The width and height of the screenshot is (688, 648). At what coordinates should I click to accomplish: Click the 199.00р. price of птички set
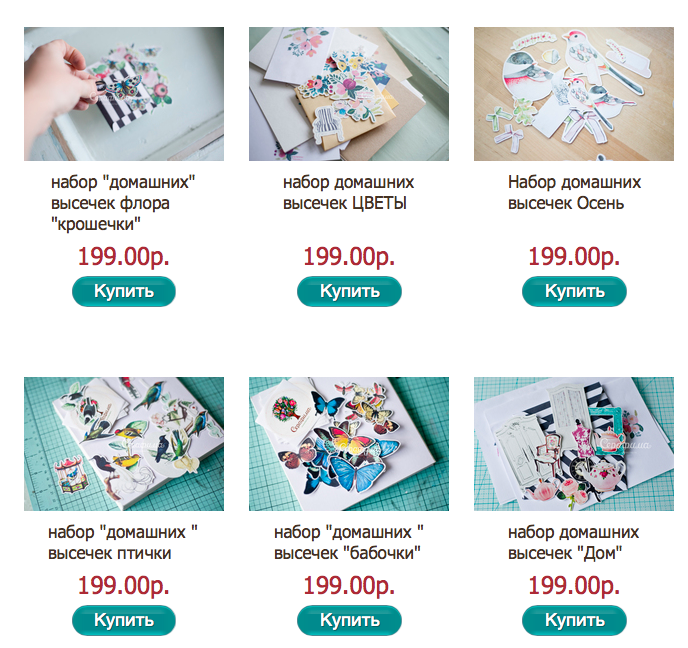click(123, 585)
